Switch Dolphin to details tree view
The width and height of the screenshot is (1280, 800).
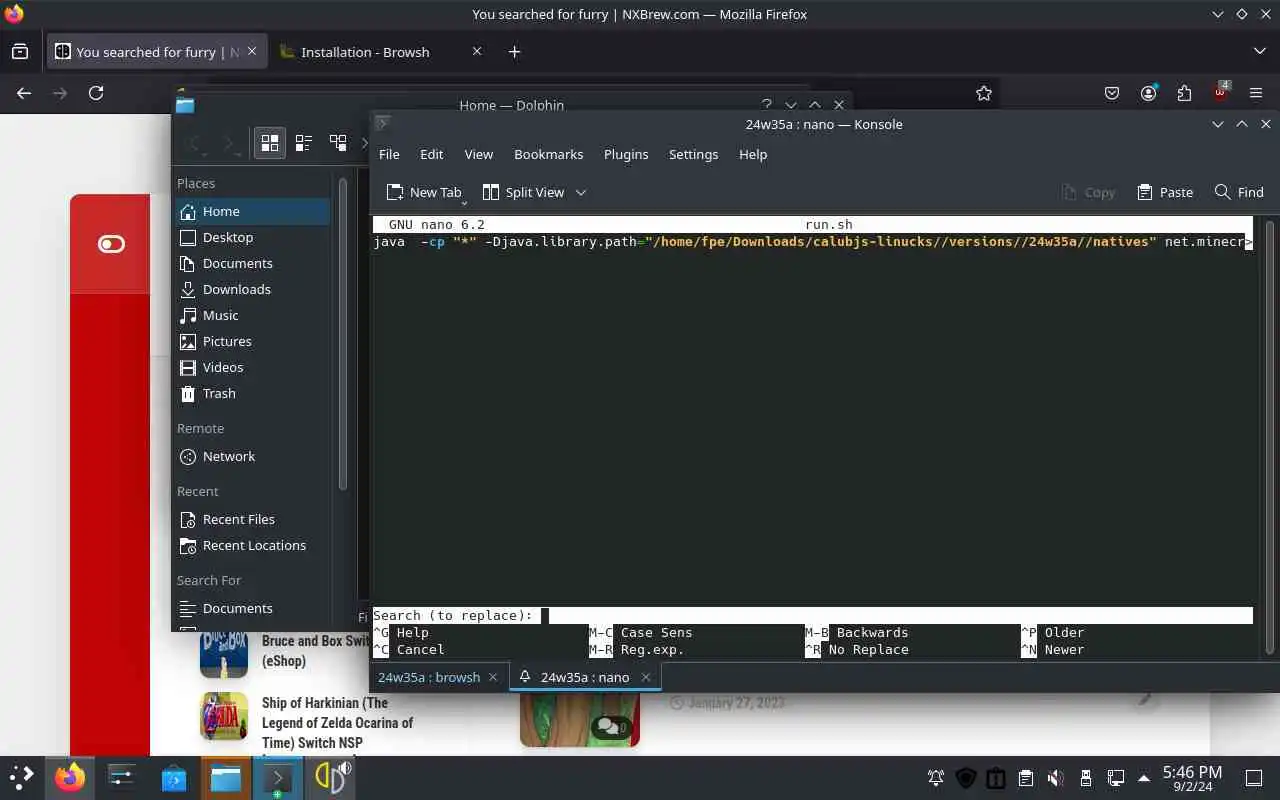[x=338, y=143]
